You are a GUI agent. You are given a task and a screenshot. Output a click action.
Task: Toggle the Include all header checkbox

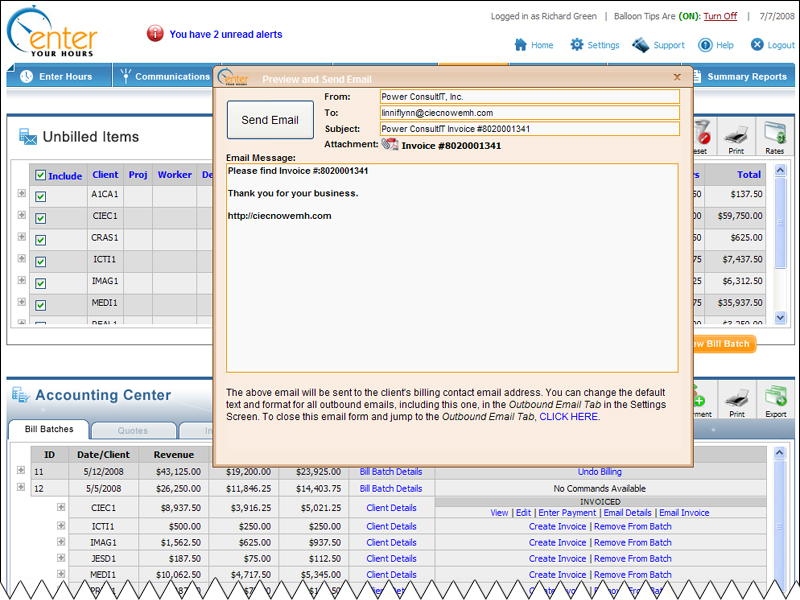(x=41, y=175)
